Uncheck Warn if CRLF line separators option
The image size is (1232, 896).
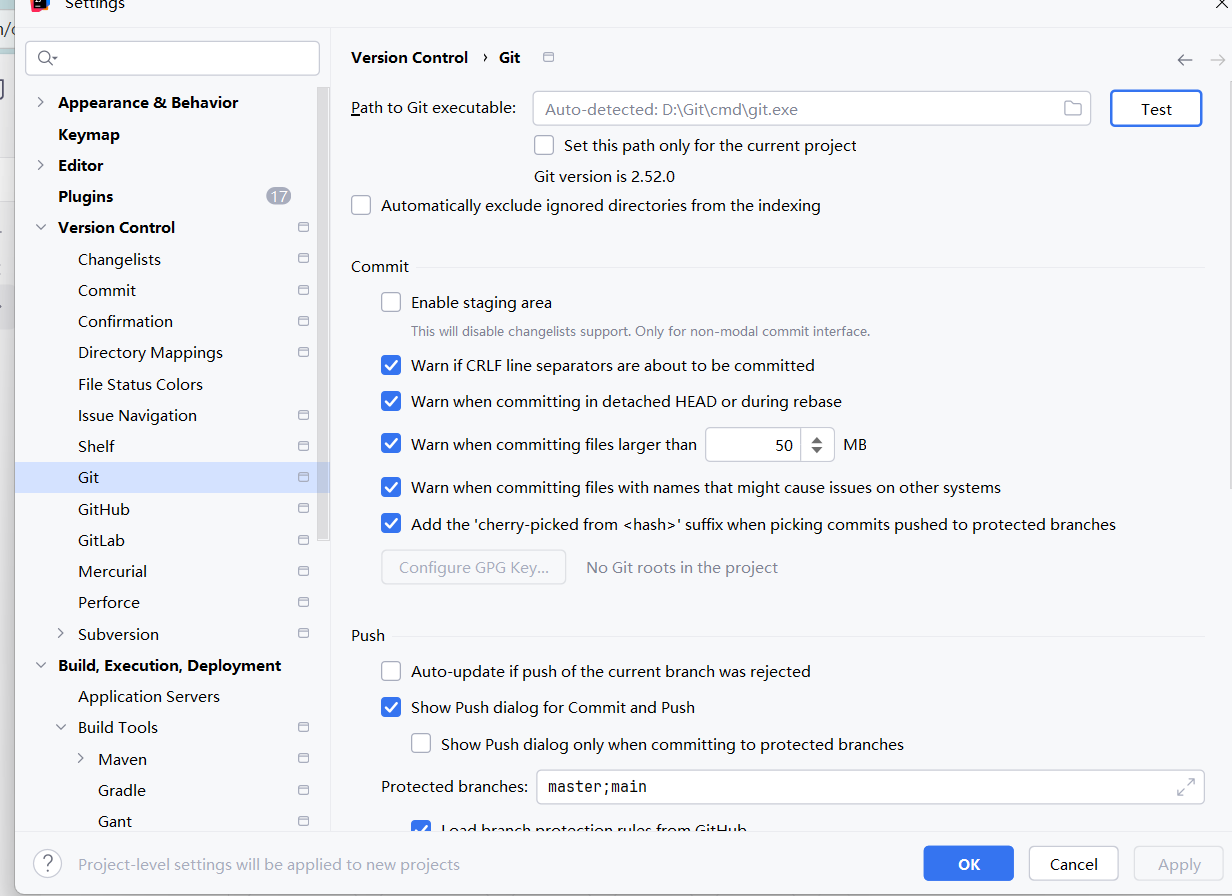tap(391, 365)
